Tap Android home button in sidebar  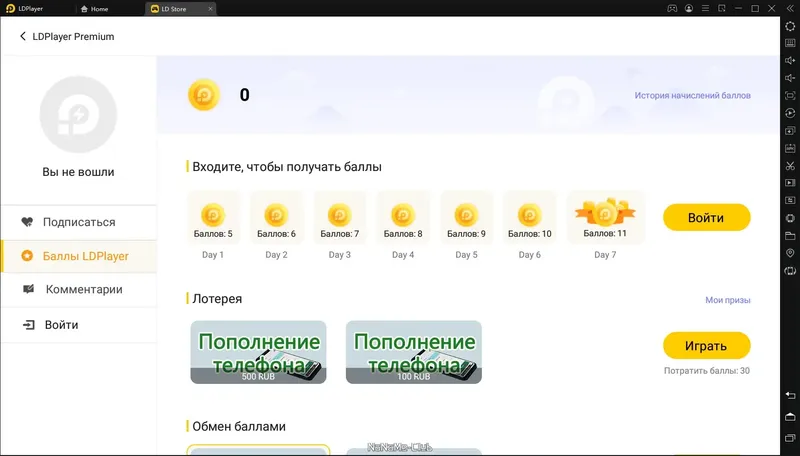(x=790, y=417)
